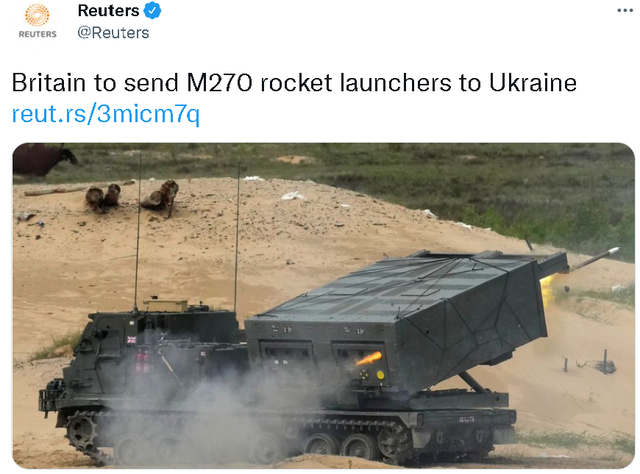Click the word M270 in tweet
The height and width of the screenshot is (474, 640).
219,83
